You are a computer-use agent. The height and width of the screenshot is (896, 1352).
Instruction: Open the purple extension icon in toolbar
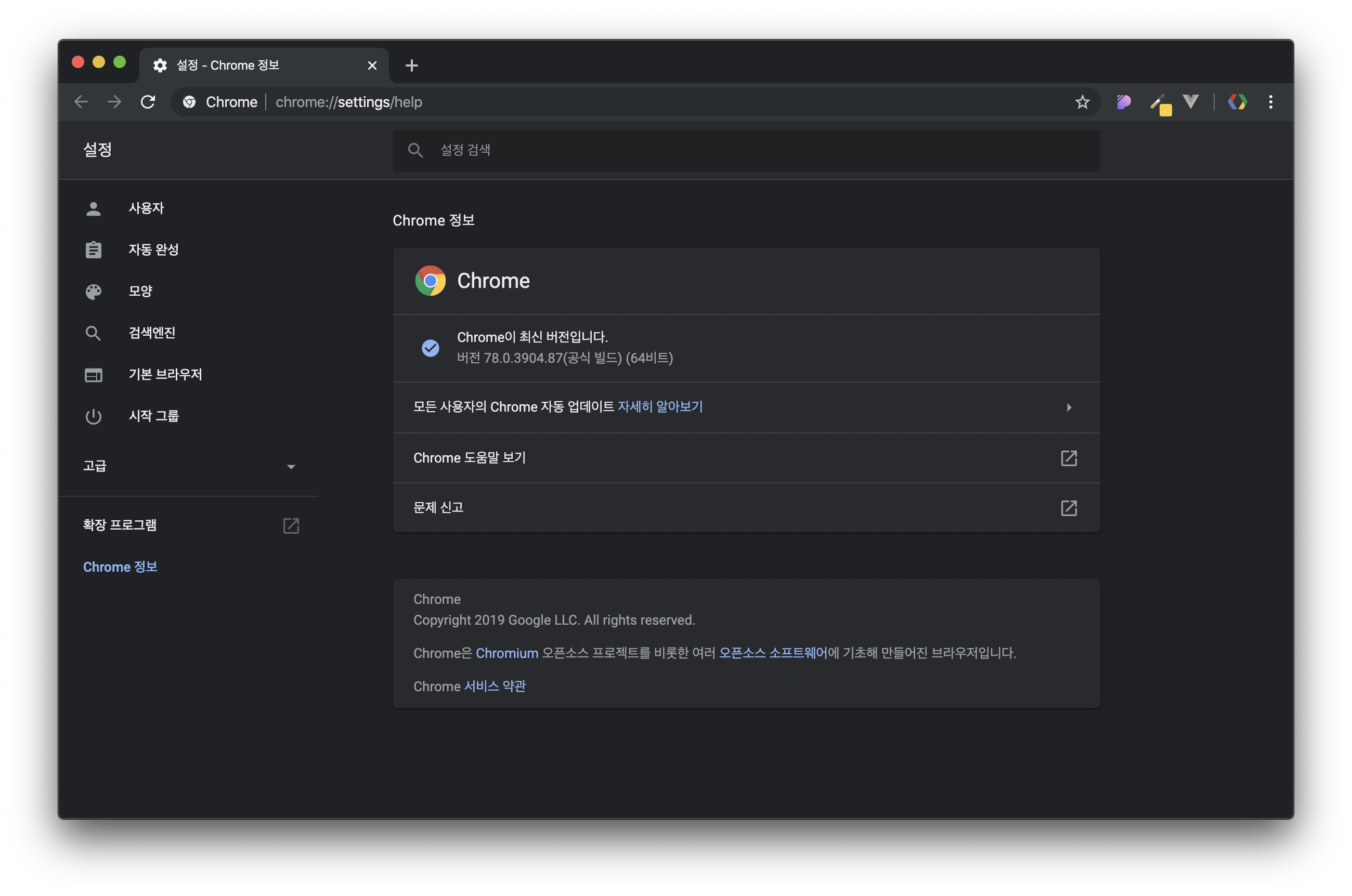coord(1123,102)
